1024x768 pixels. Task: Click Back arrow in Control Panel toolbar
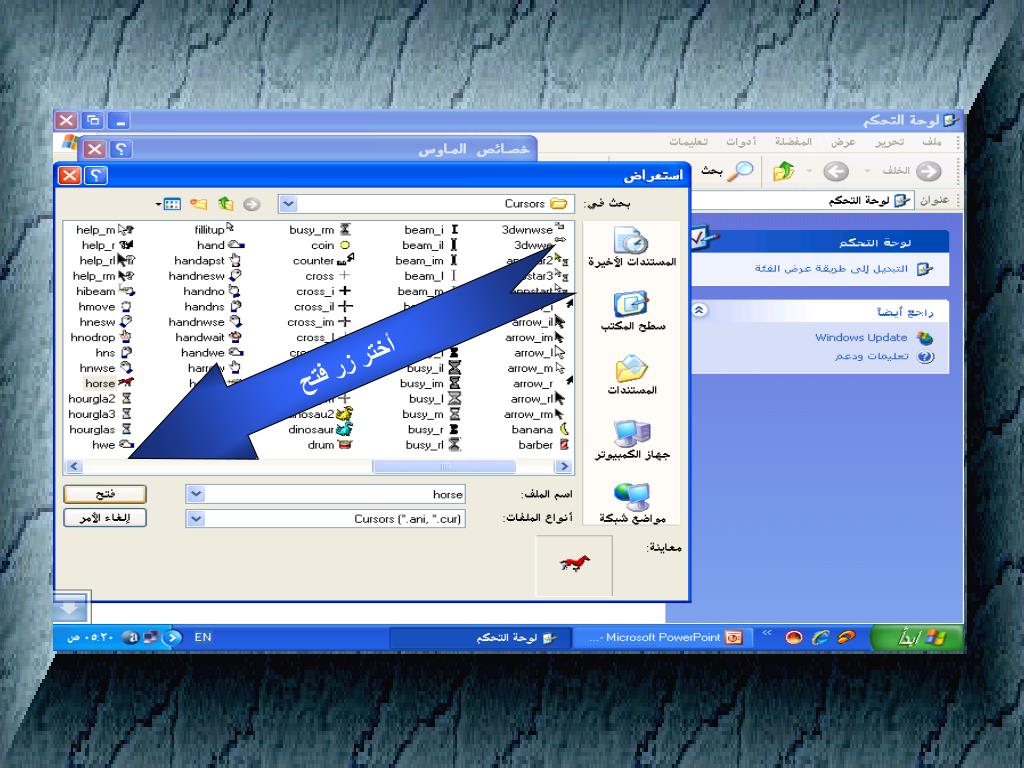pos(929,172)
